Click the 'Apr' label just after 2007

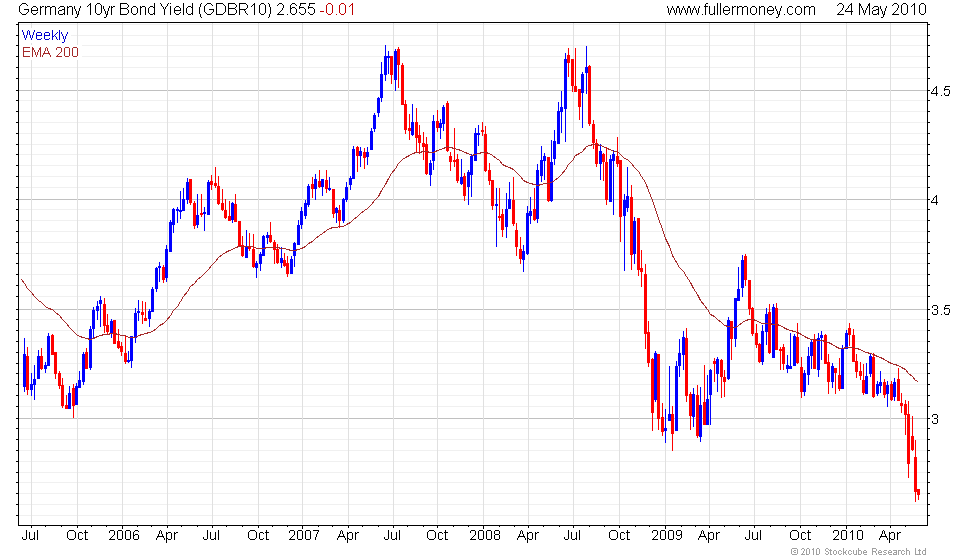348,536
